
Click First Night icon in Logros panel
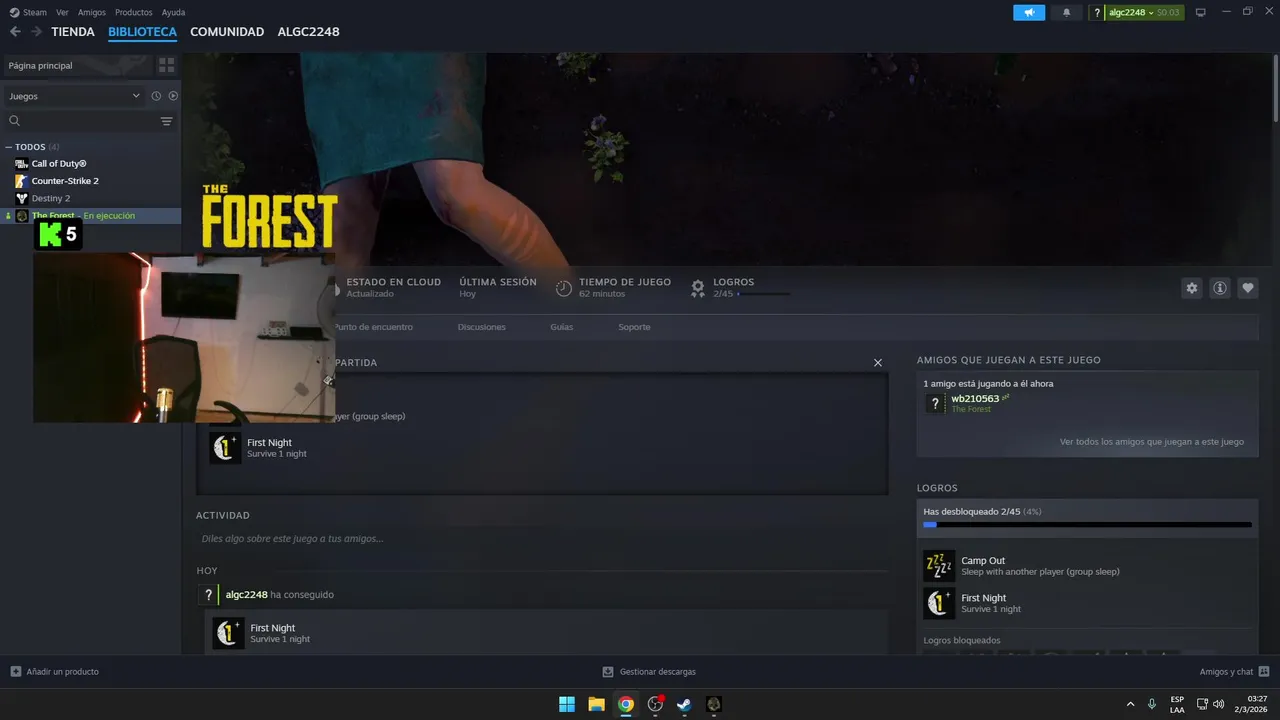tap(939, 603)
